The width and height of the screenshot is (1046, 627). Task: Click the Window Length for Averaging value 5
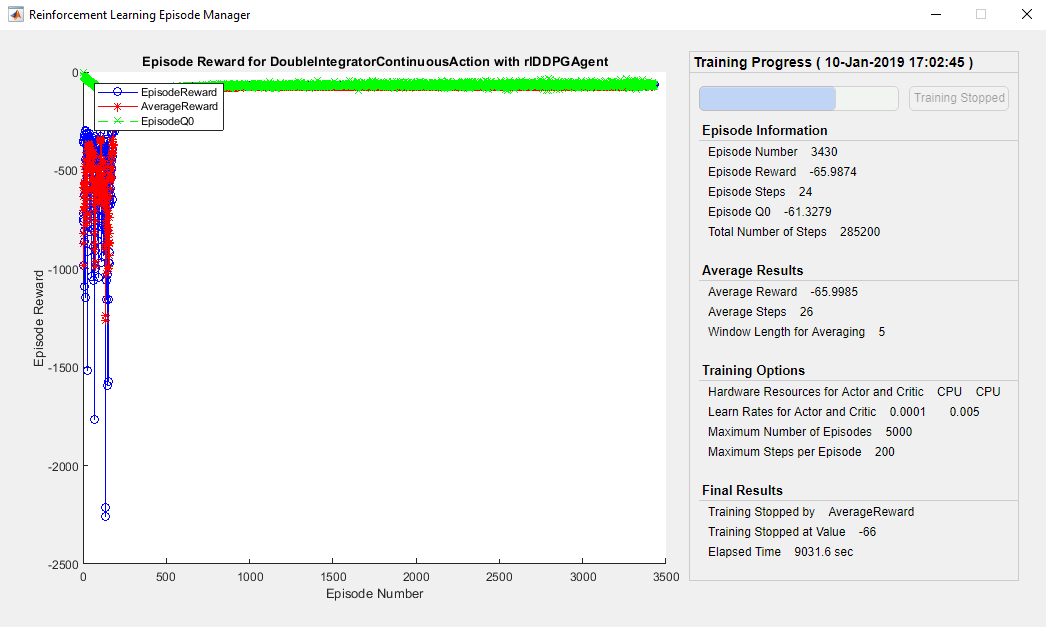(881, 332)
